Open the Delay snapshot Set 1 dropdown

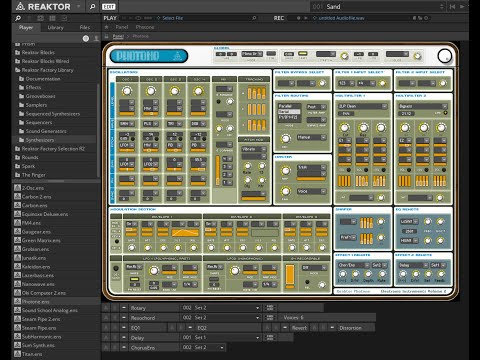tap(221, 338)
